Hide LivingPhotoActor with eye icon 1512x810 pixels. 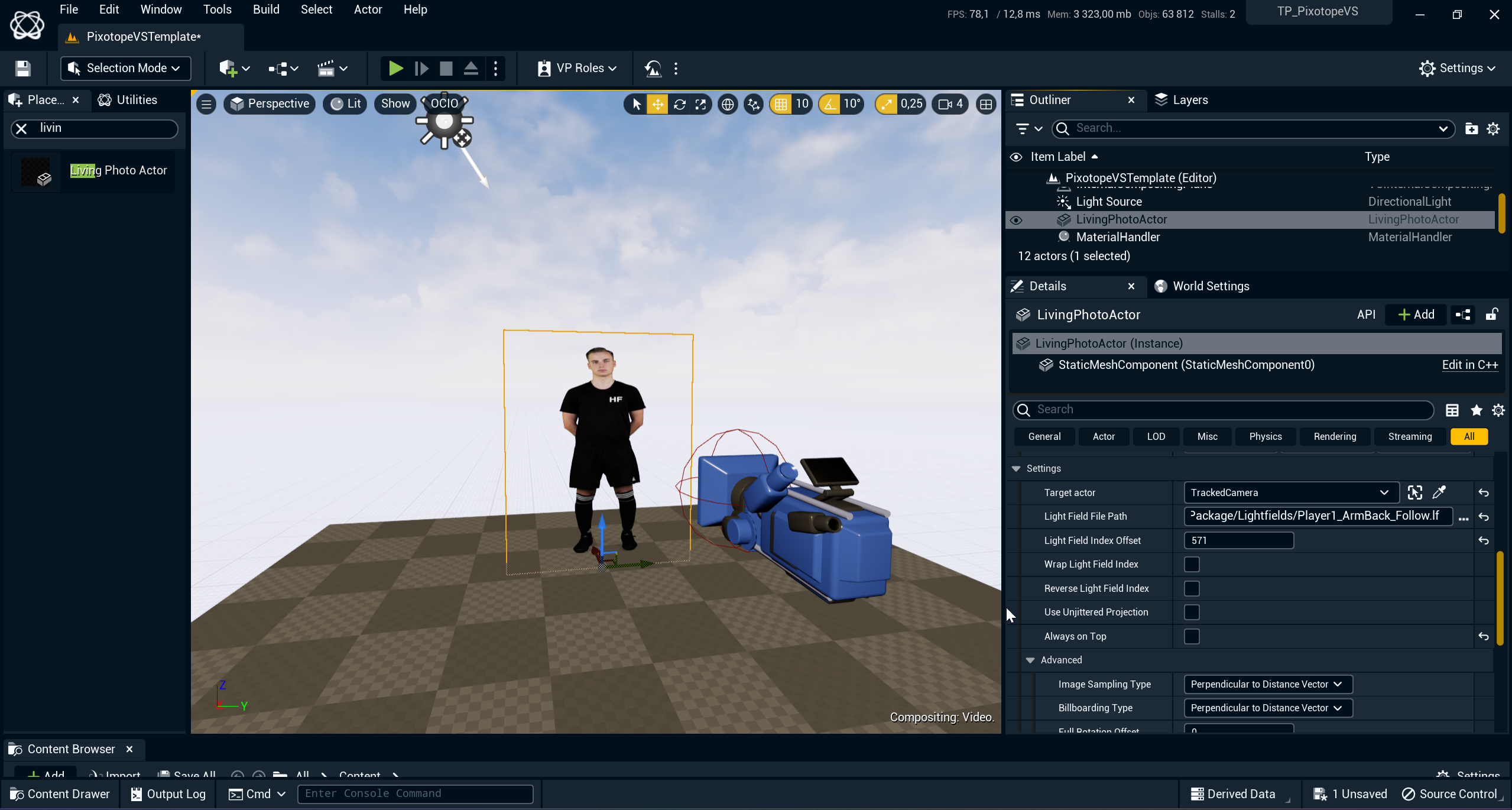pos(1016,220)
